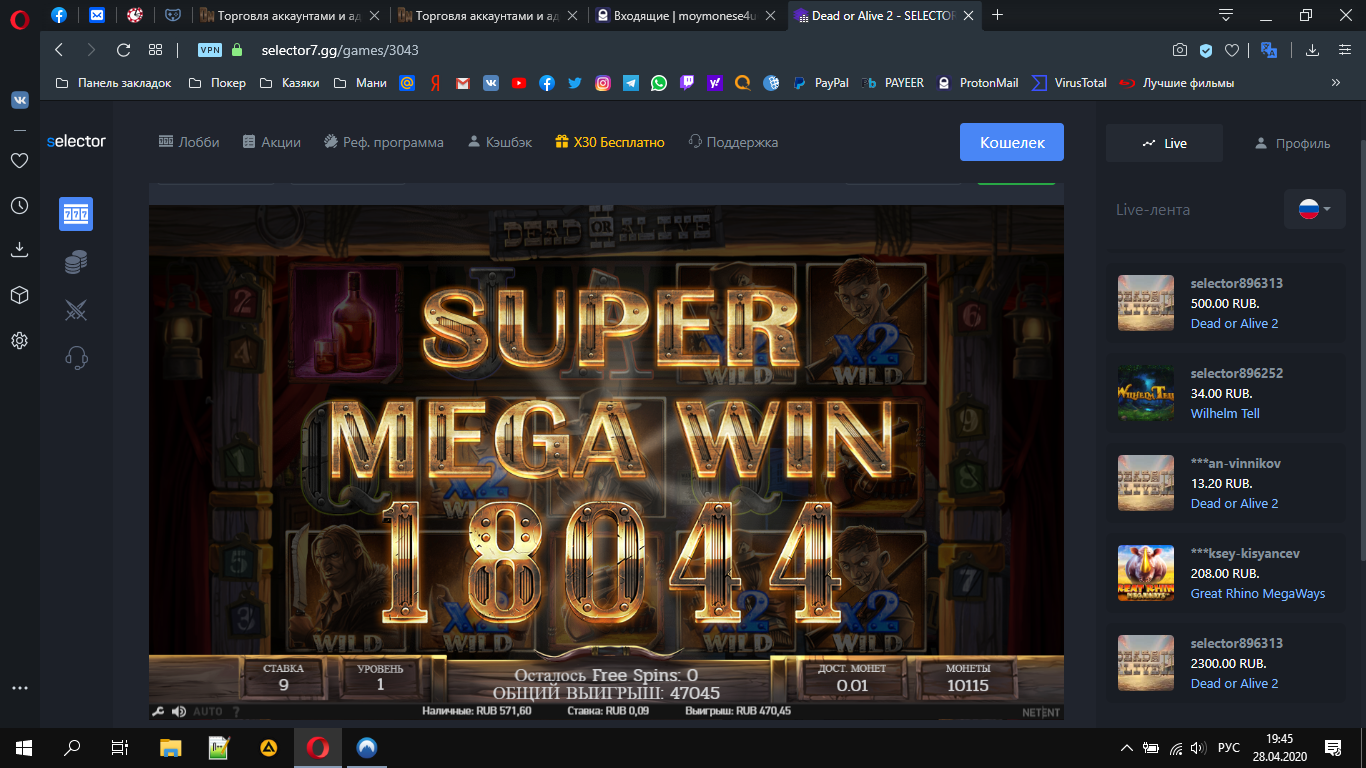This screenshot has width=1366, height=768.
Task: Open Opera sidebar extensions cube
Action: (x=19, y=295)
